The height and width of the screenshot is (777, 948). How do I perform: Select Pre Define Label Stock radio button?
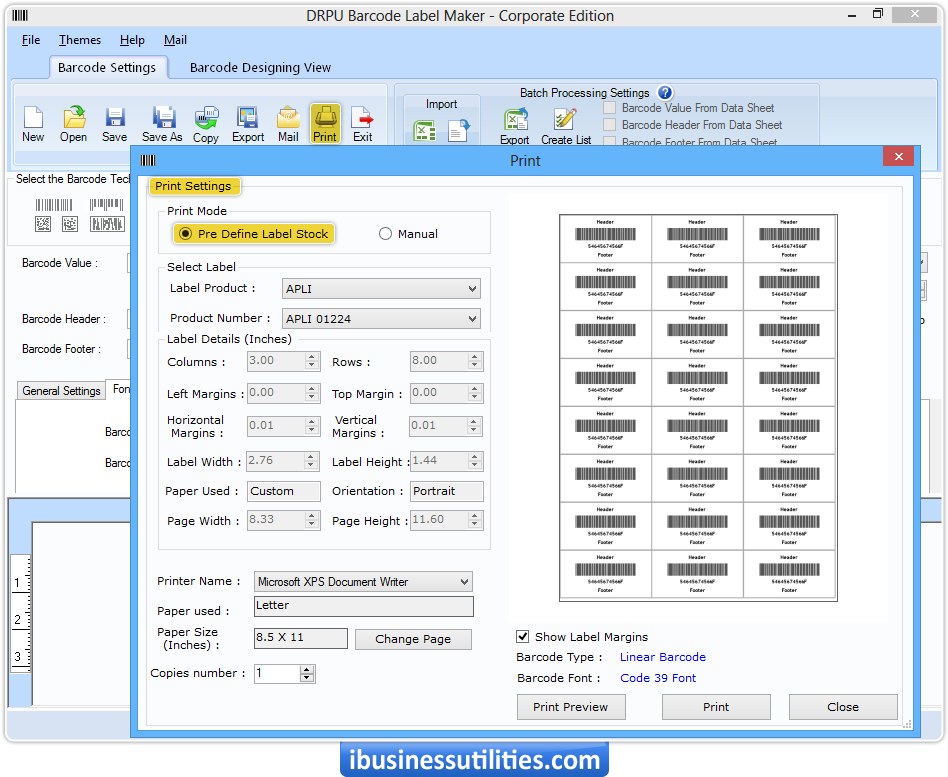tap(186, 233)
